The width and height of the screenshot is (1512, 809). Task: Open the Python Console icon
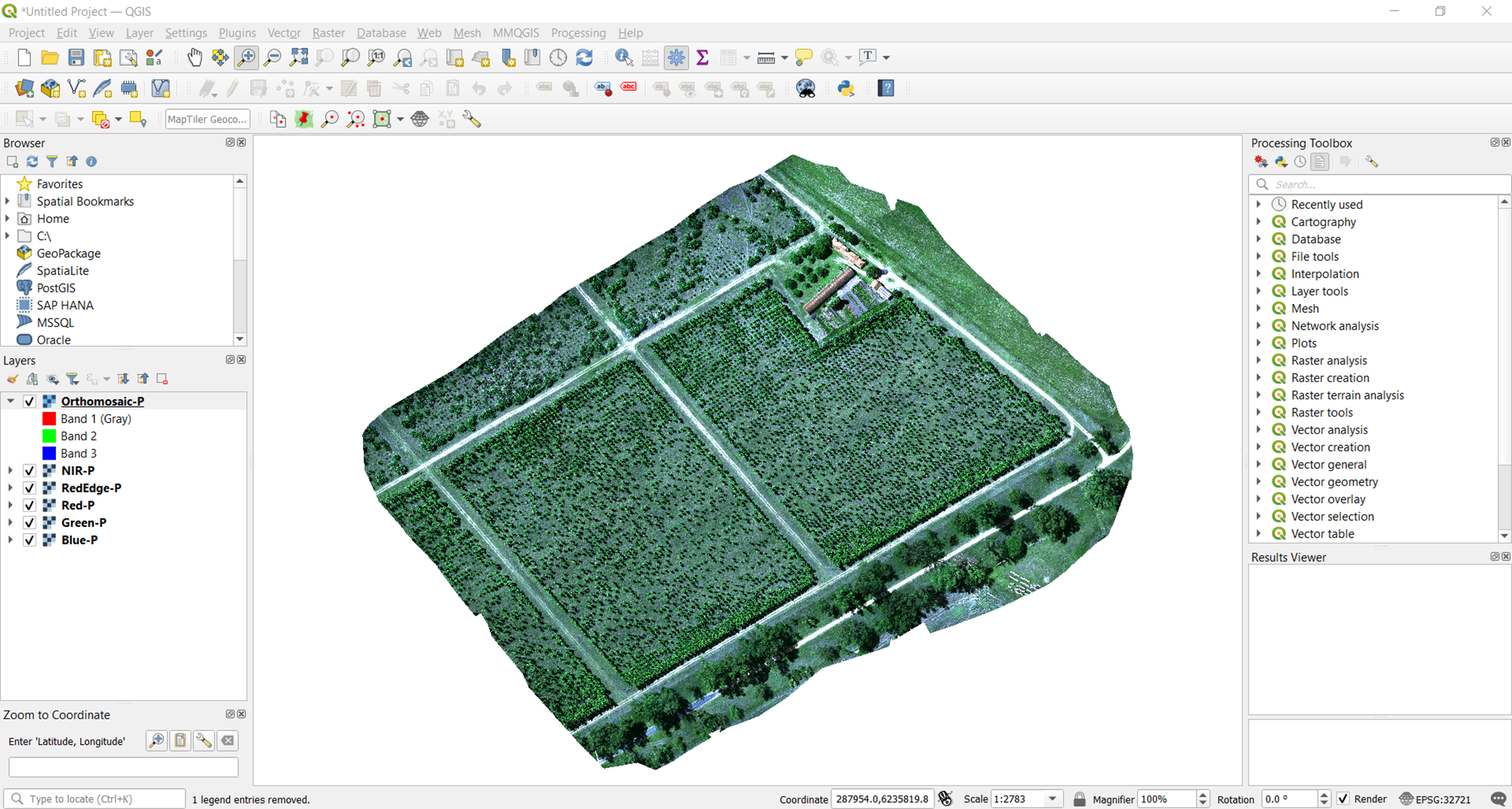(x=846, y=88)
